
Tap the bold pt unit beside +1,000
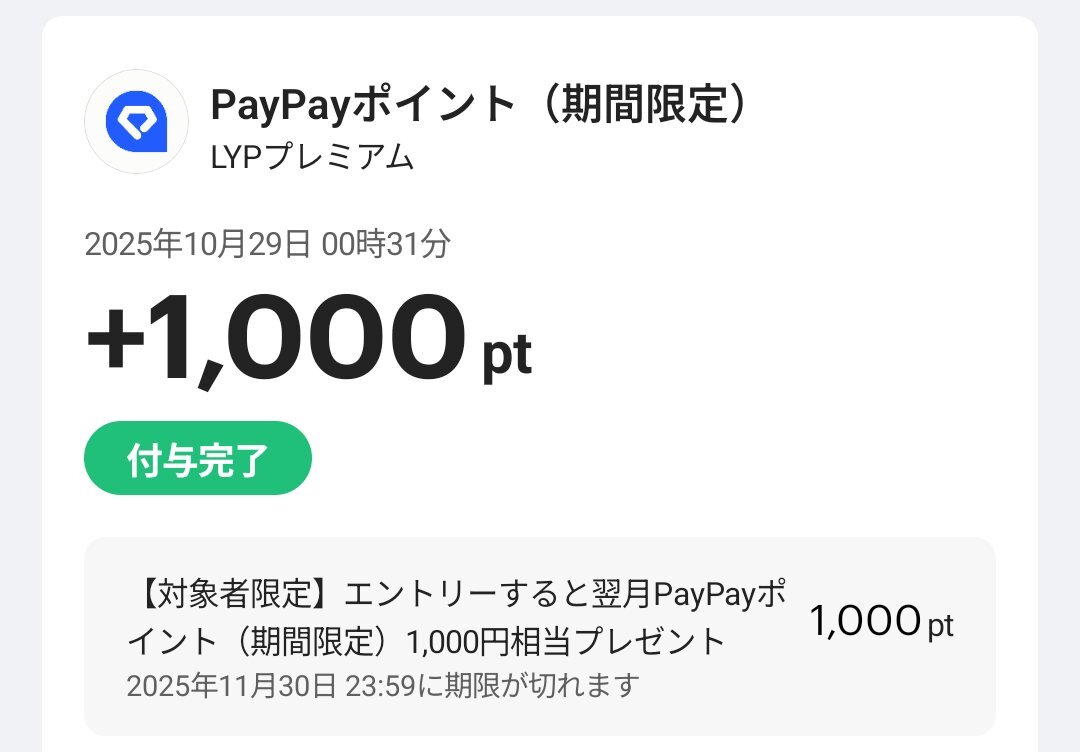507,357
